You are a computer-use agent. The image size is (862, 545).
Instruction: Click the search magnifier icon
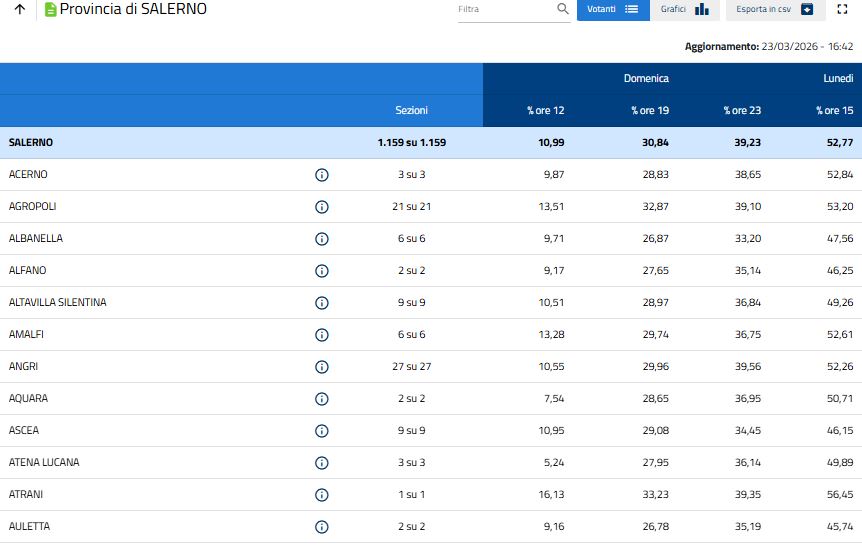(563, 9)
